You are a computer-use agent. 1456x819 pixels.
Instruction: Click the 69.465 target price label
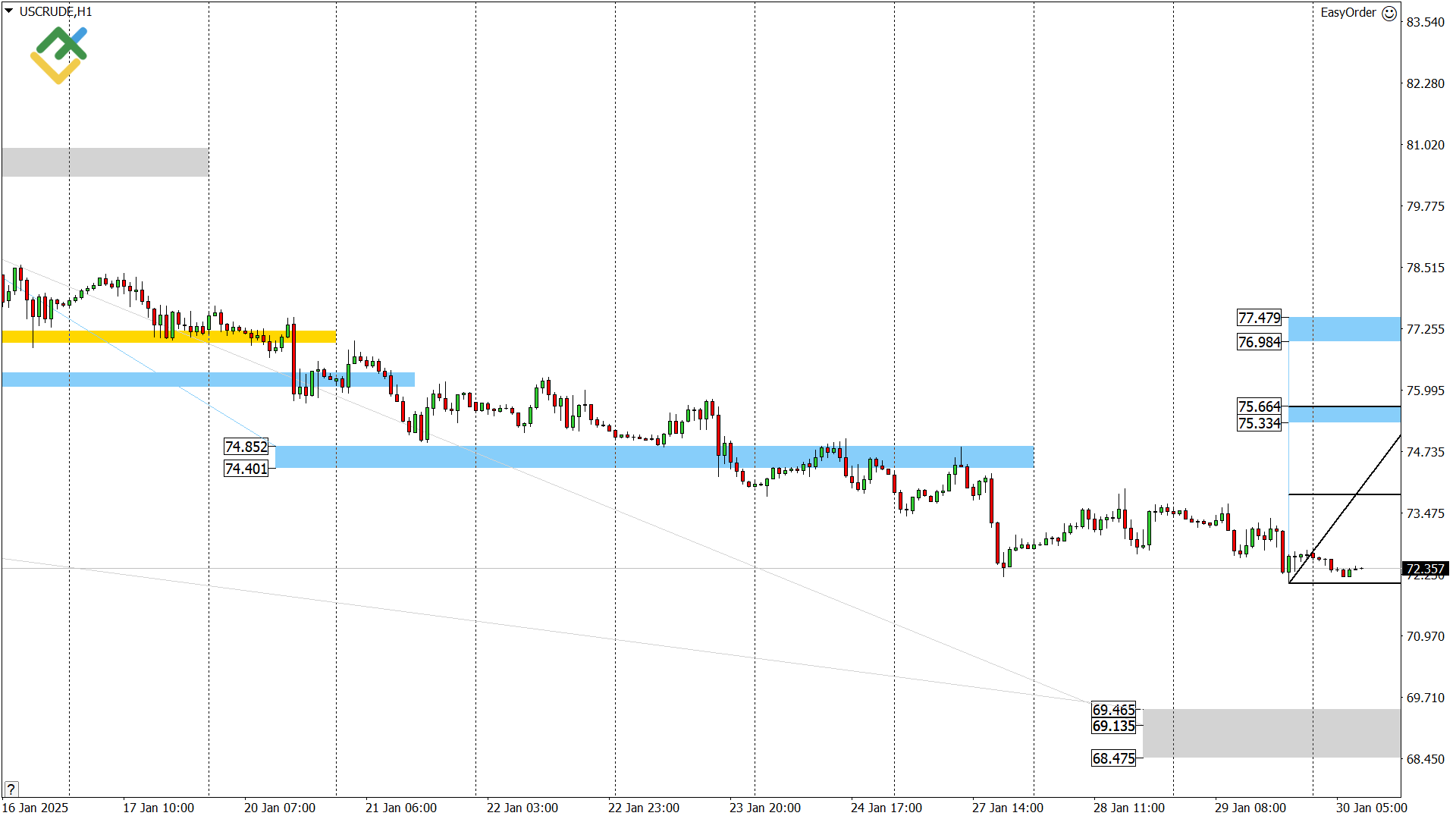tap(1113, 710)
